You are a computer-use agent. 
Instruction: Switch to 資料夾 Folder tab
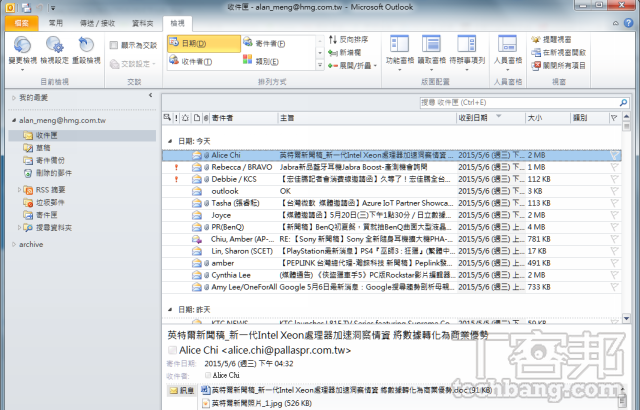tap(142, 23)
